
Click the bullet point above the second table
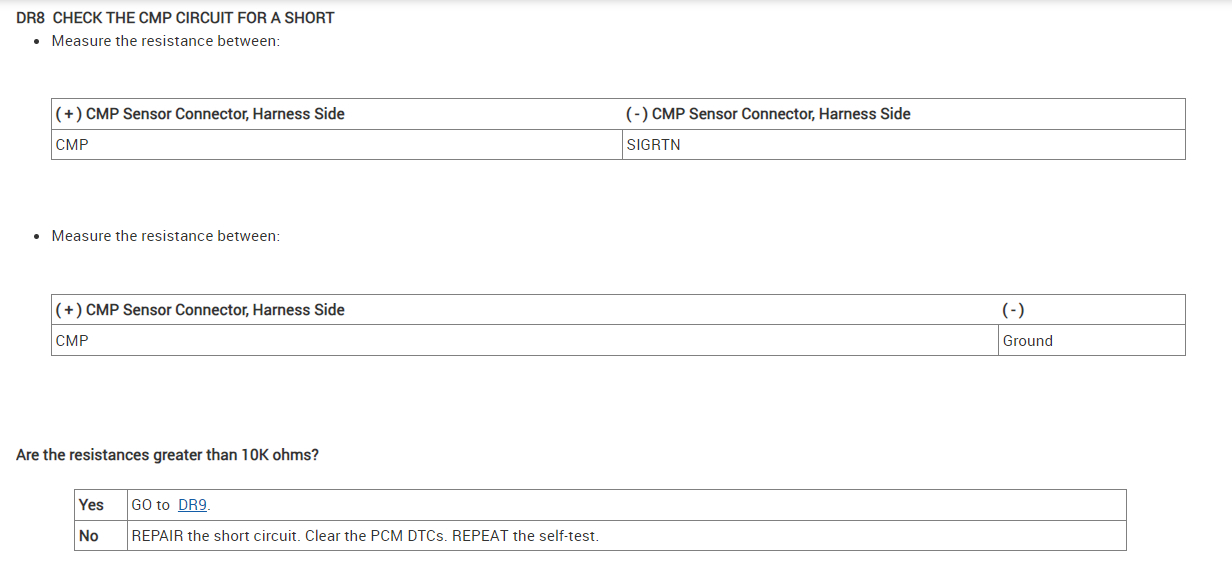point(37,237)
